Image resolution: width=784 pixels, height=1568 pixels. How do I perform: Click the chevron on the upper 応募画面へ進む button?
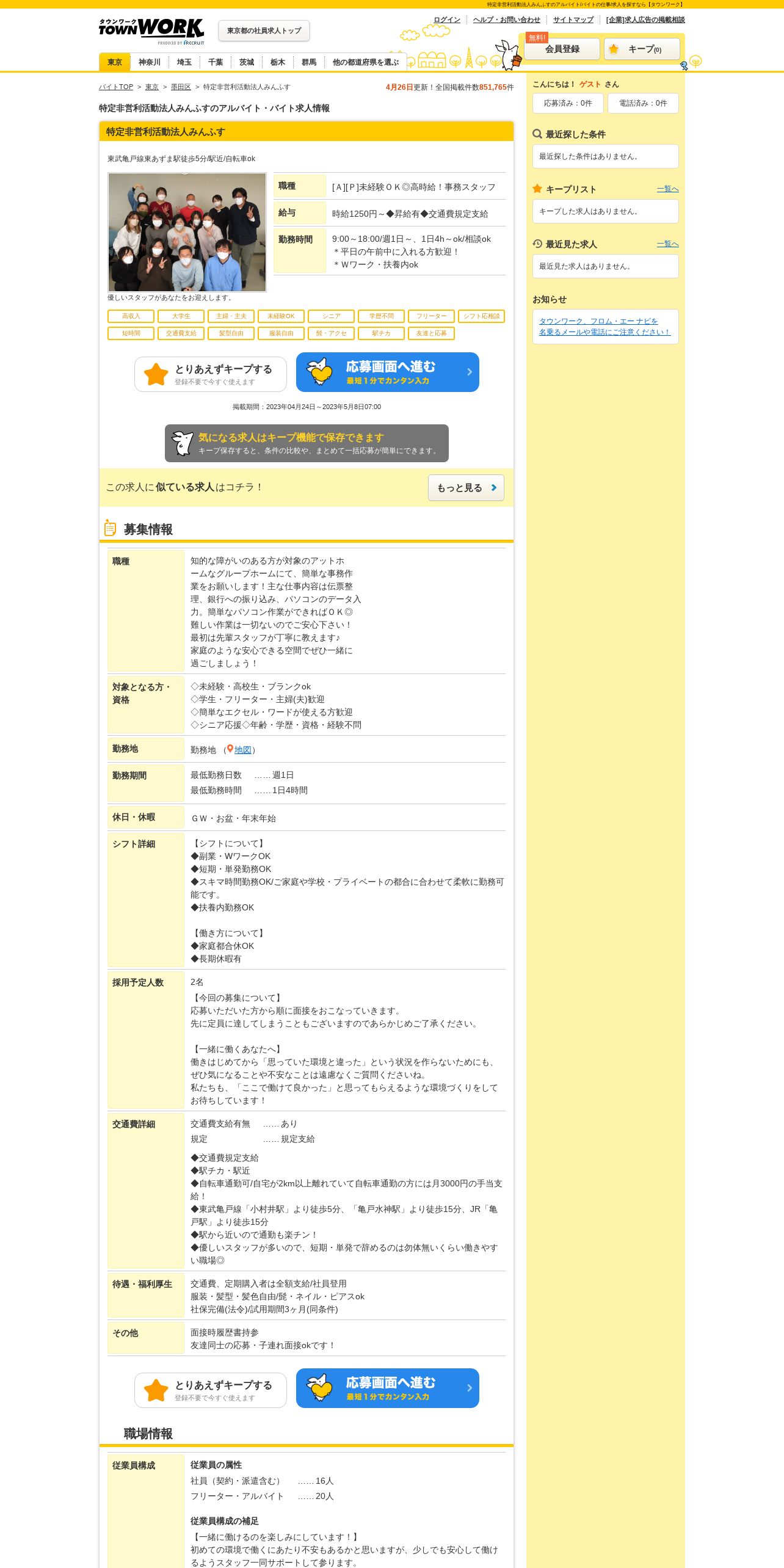[470, 372]
